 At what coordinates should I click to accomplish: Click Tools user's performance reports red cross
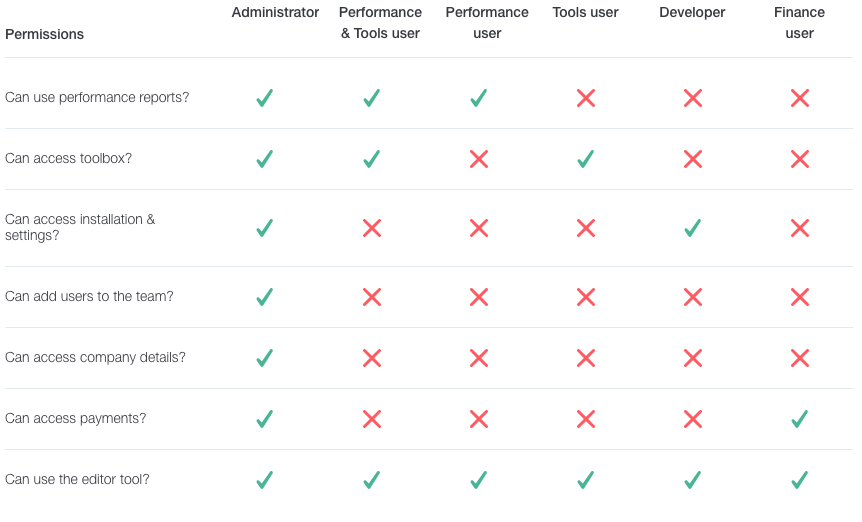click(x=585, y=98)
